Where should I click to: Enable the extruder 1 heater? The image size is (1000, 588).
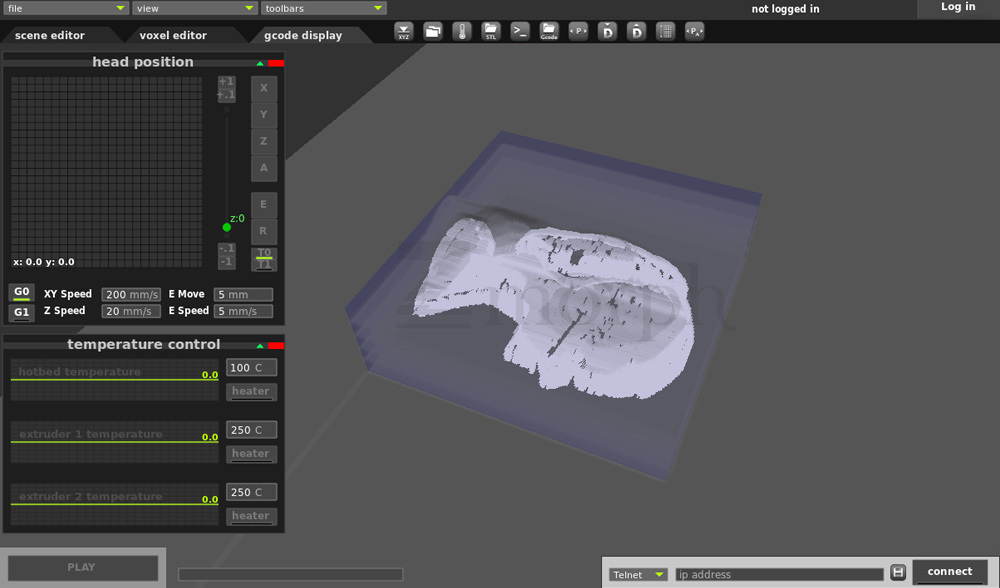(251, 454)
